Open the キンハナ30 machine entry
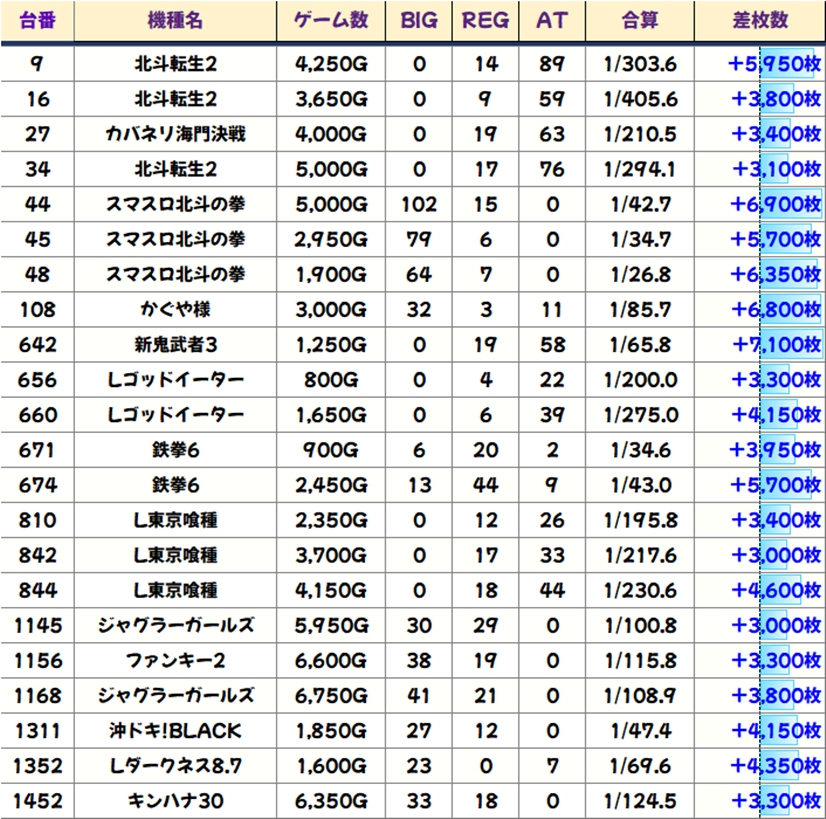826x819 pixels. pyautogui.click(x=175, y=800)
